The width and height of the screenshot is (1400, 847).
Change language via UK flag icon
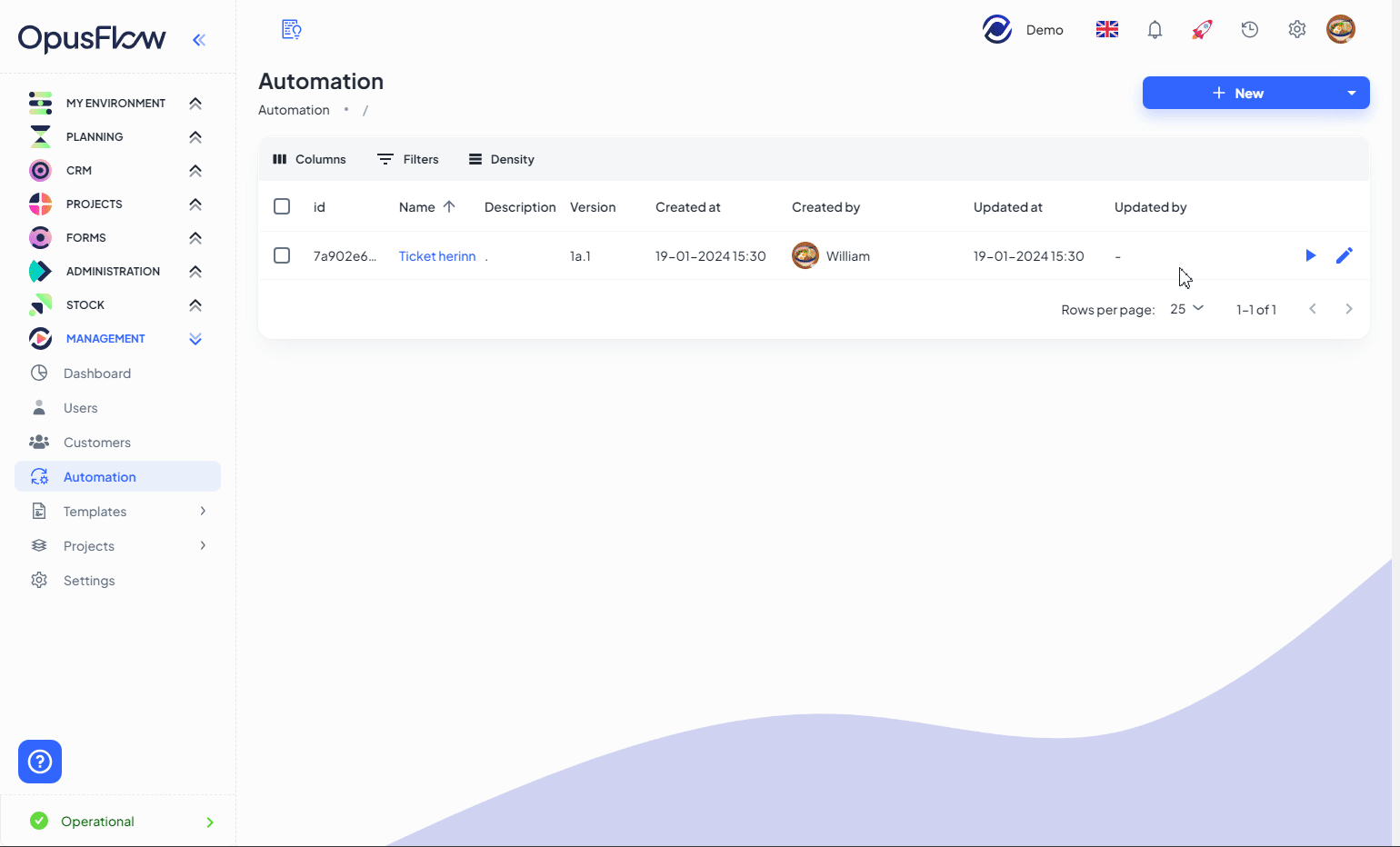click(x=1106, y=30)
